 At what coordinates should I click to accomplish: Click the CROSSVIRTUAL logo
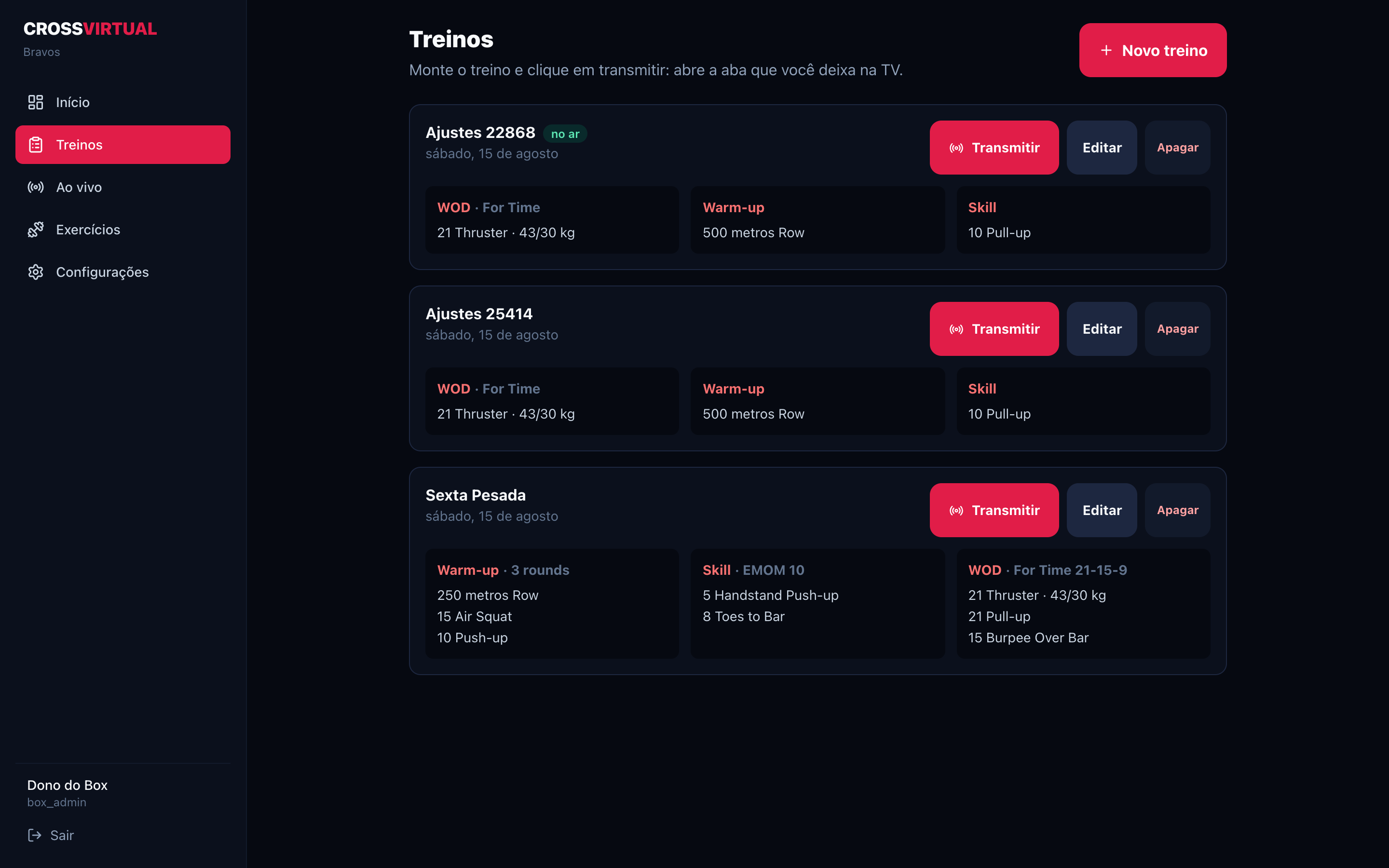click(90, 29)
